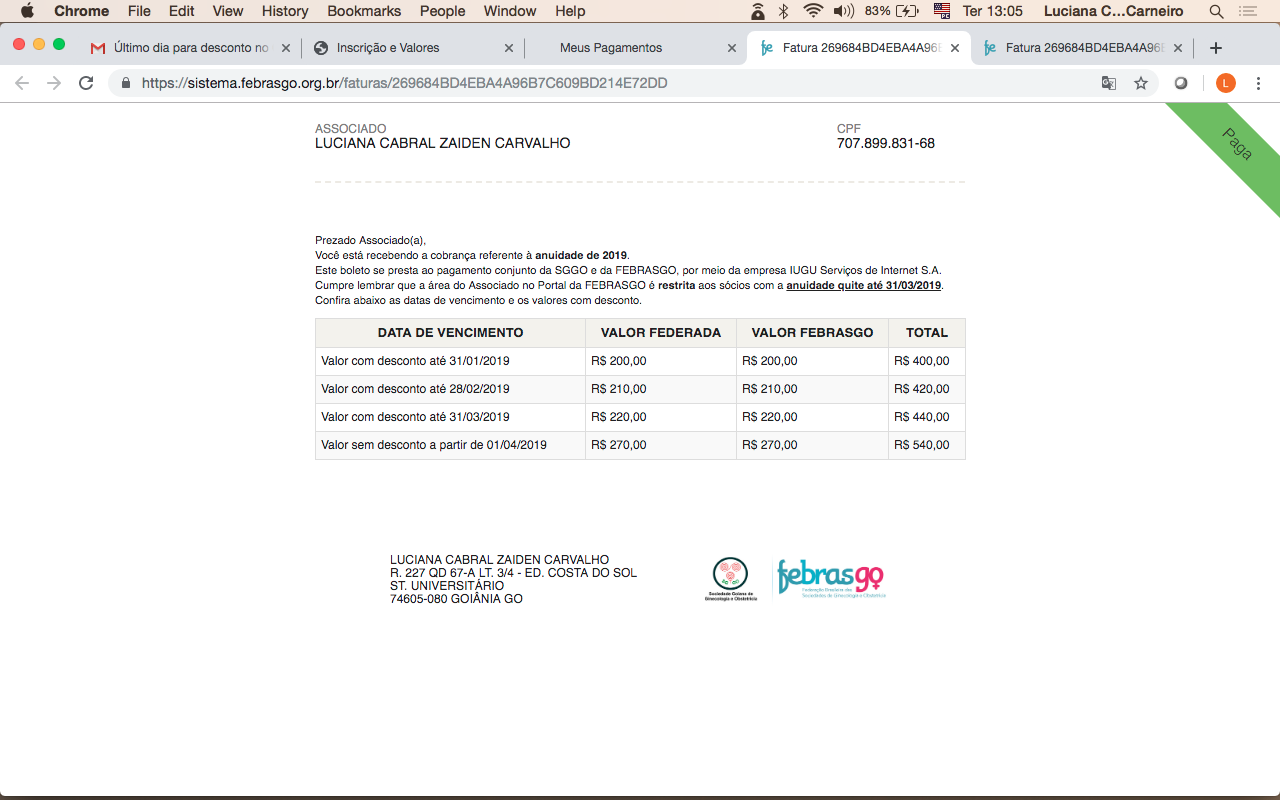Open Chrome's three-dot menu
1280x800 pixels.
(x=1258, y=83)
